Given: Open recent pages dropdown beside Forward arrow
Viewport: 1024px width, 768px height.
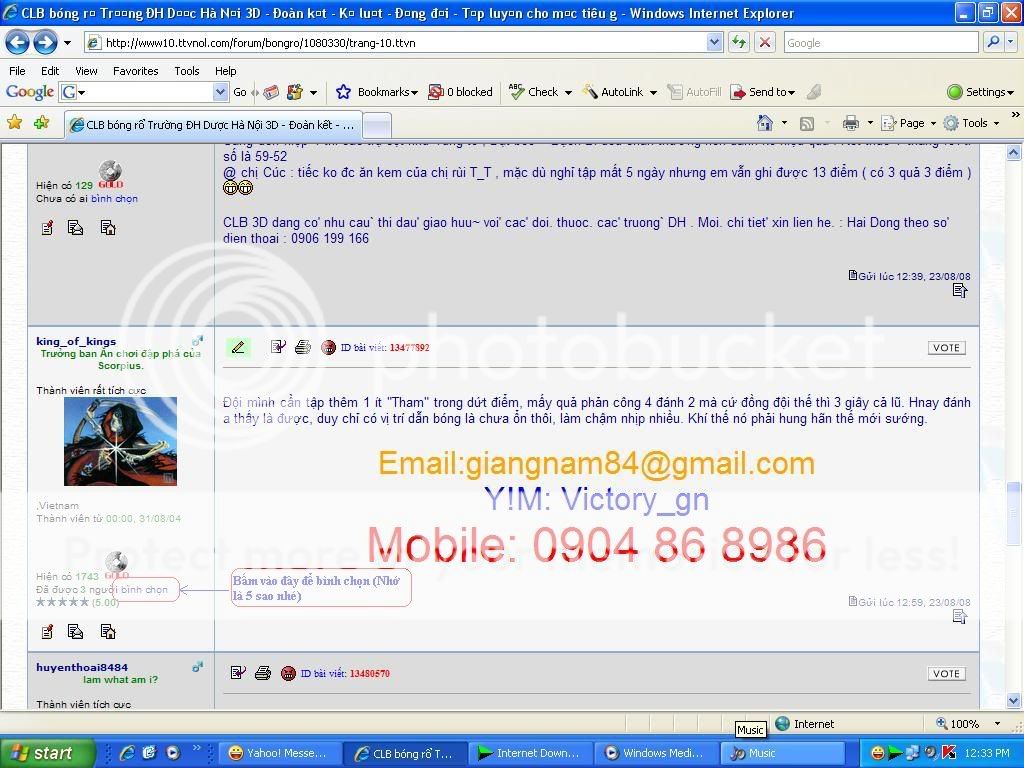Looking at the screenshot, I should coord(67,43).
